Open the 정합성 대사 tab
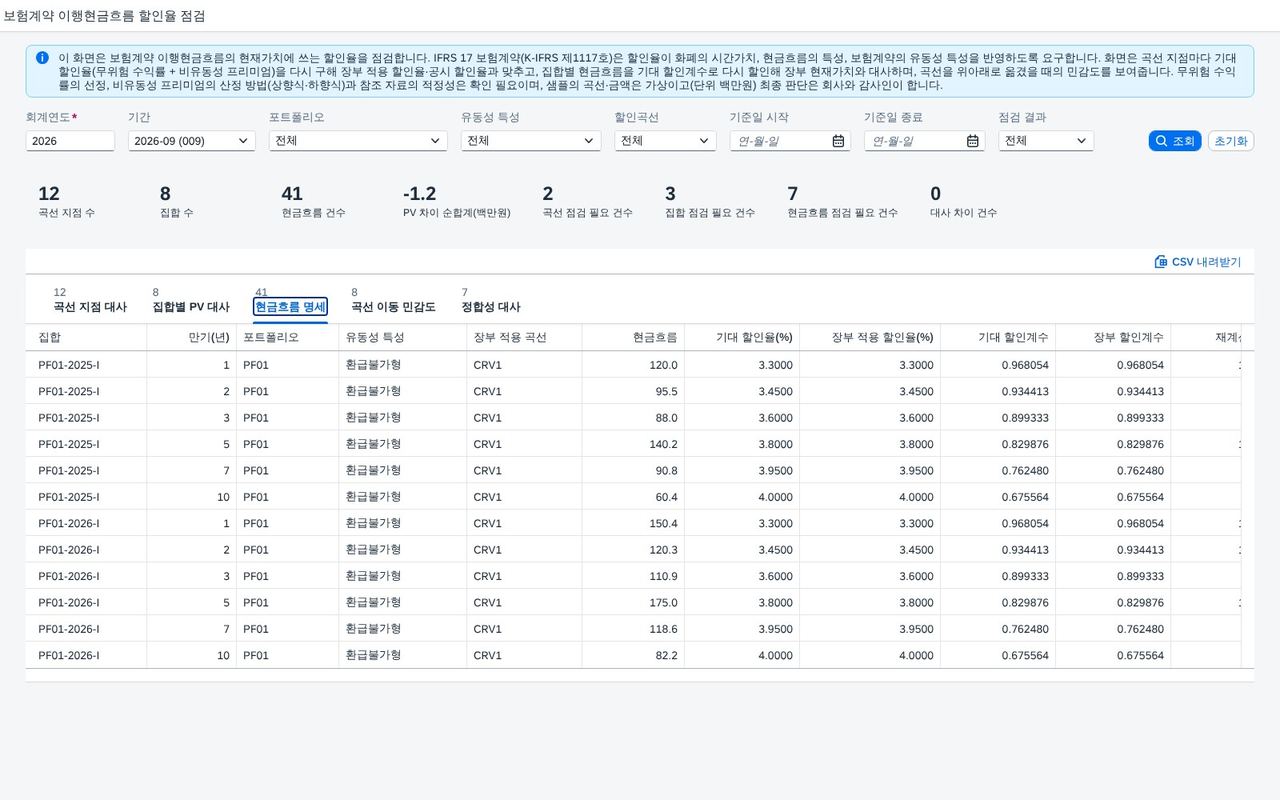The image size is (1280, 800). click(x=491, y=307)
